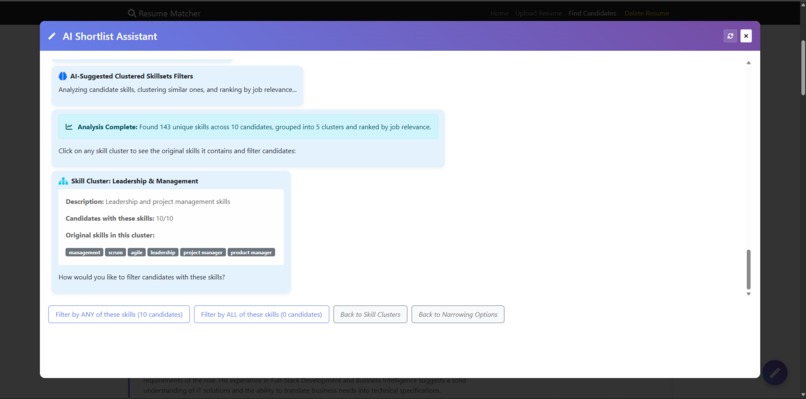The height and width of the screenshot is (399, 806).
Task: Click the brain icon next to AI-Suggested Clustered Skillsets
Action: pyautogui.click(x=63, y=76)
